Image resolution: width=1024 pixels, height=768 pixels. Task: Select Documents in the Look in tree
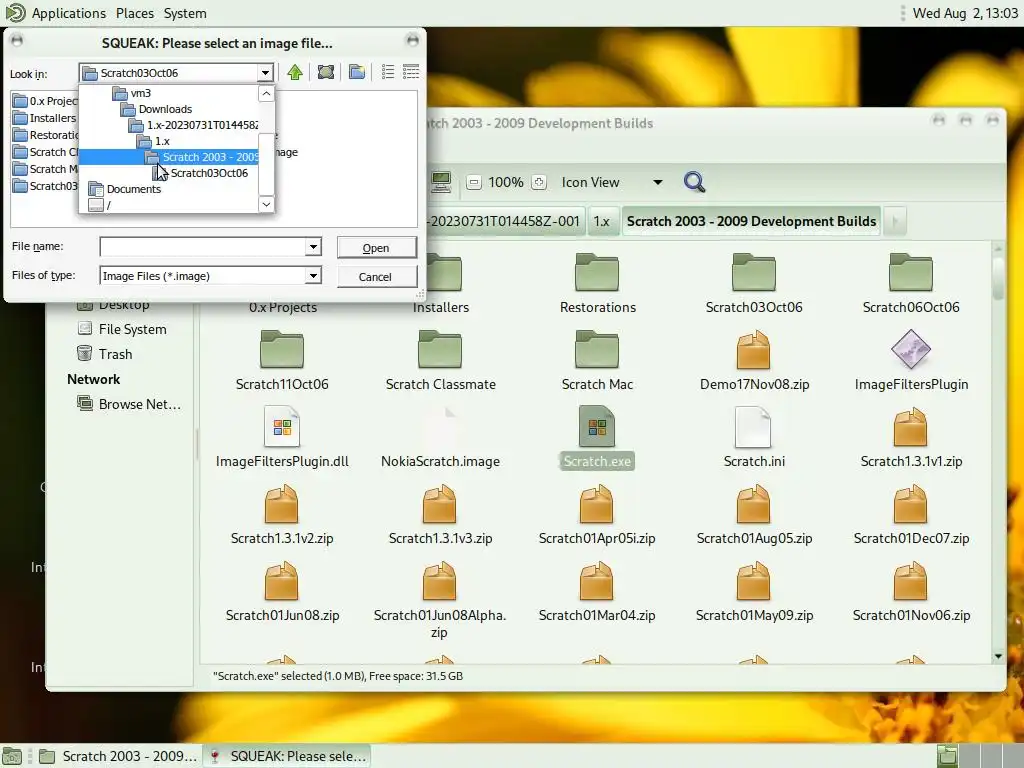coord(133,189)
